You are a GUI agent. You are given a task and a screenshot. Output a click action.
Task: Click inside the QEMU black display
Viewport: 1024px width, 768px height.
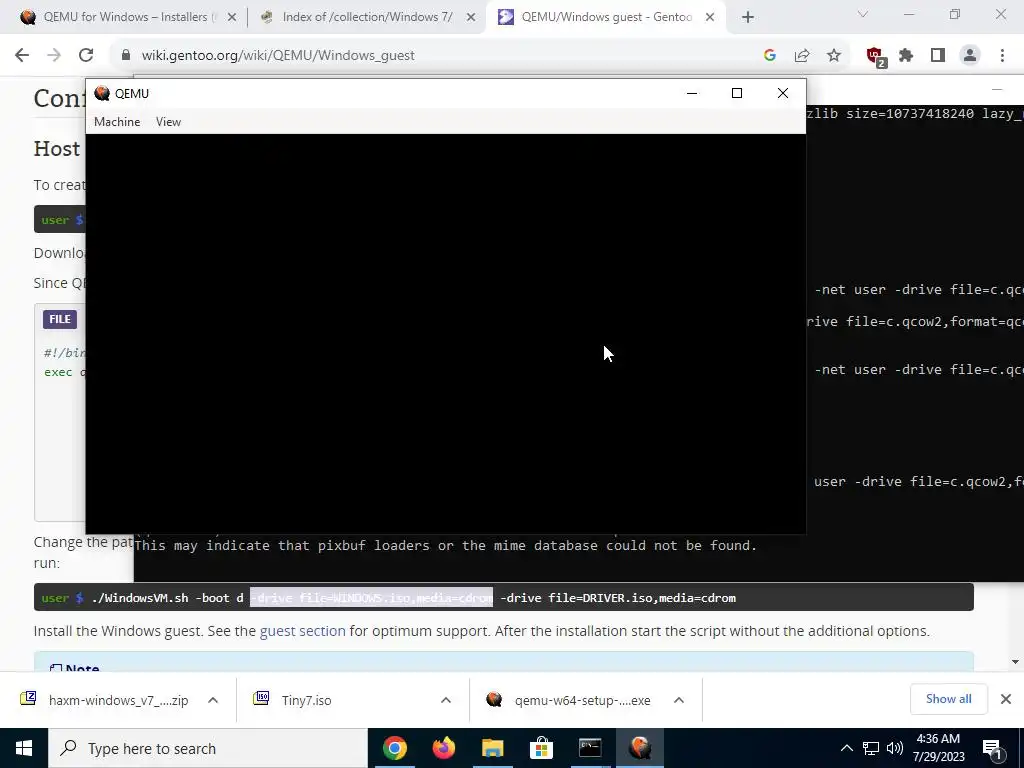pos(445,334)
